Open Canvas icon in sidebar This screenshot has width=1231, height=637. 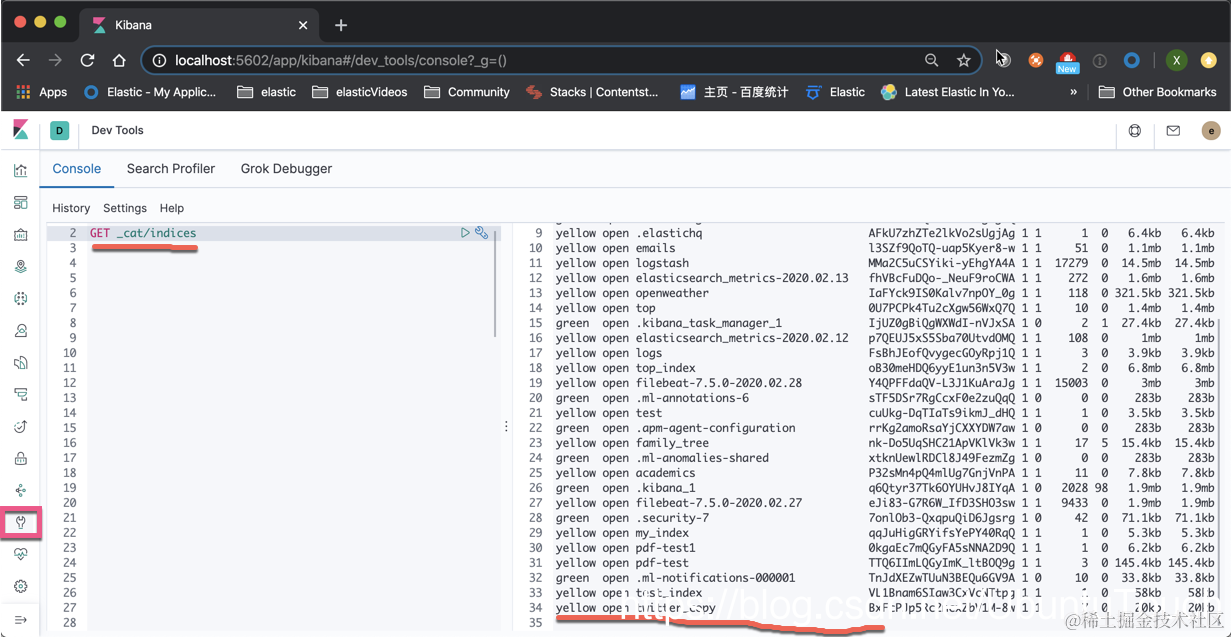[20, 235]
